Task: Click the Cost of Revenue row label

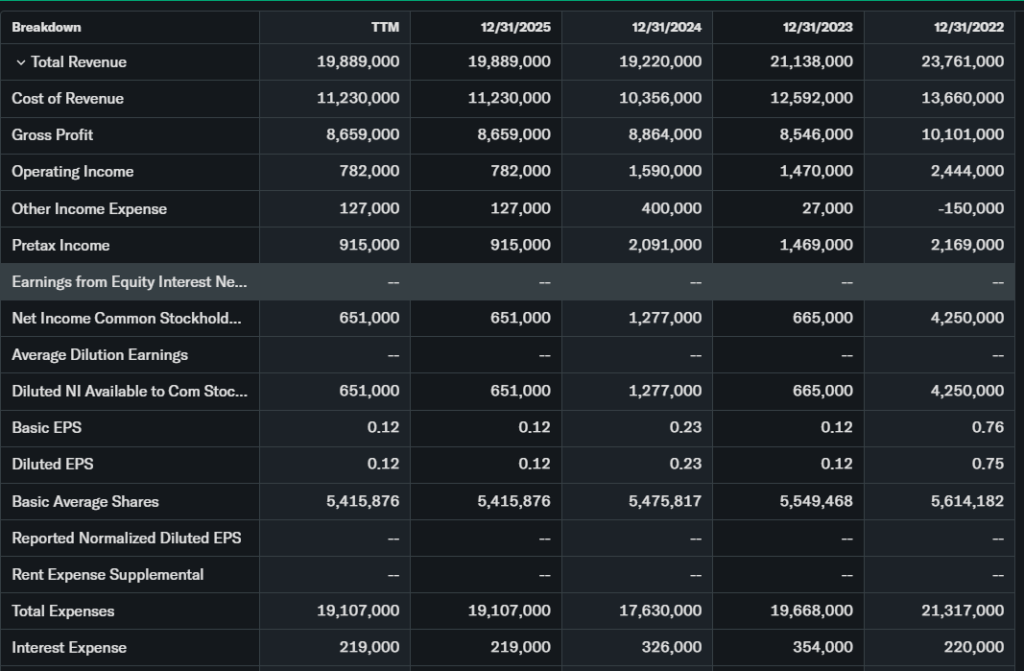Action: 67,98
